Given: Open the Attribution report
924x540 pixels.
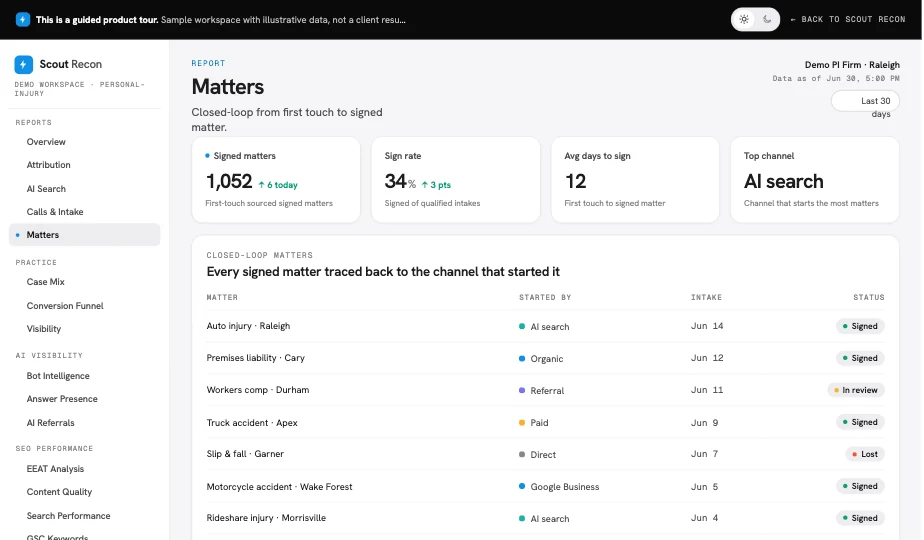Looking at the screenshot, I should 48,165.
